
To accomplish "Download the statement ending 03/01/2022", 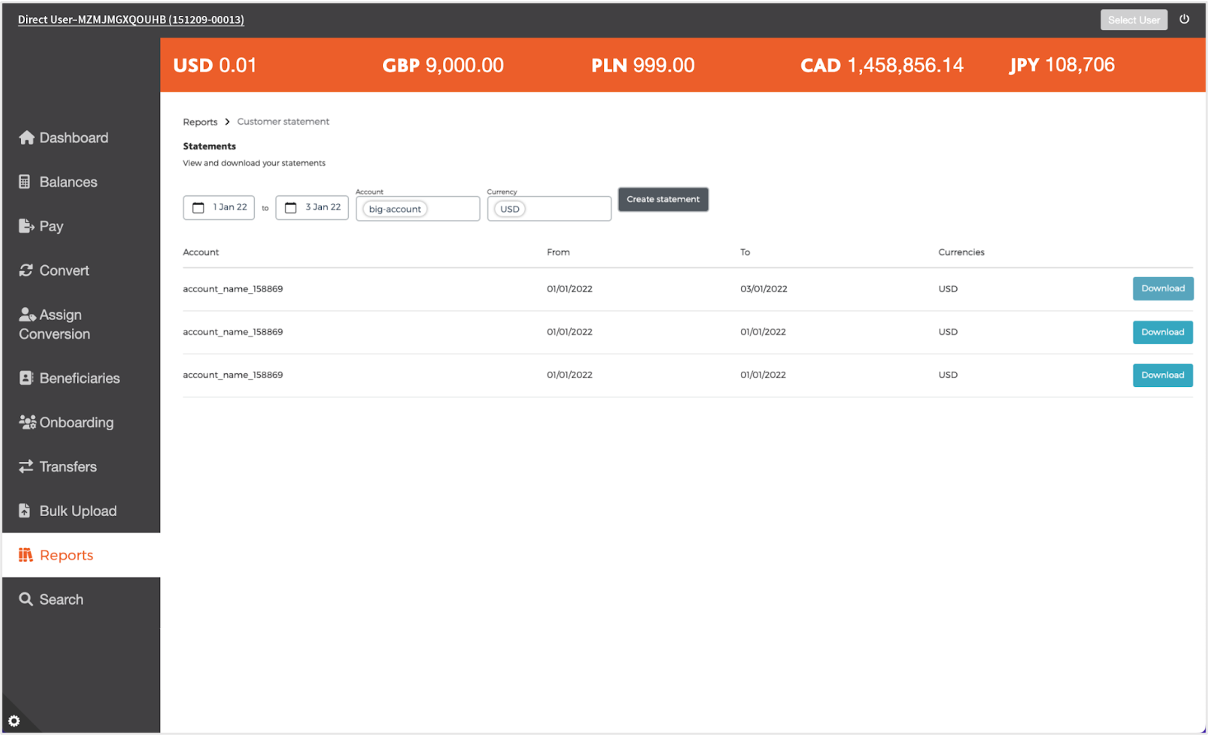I will (1162, 288).
